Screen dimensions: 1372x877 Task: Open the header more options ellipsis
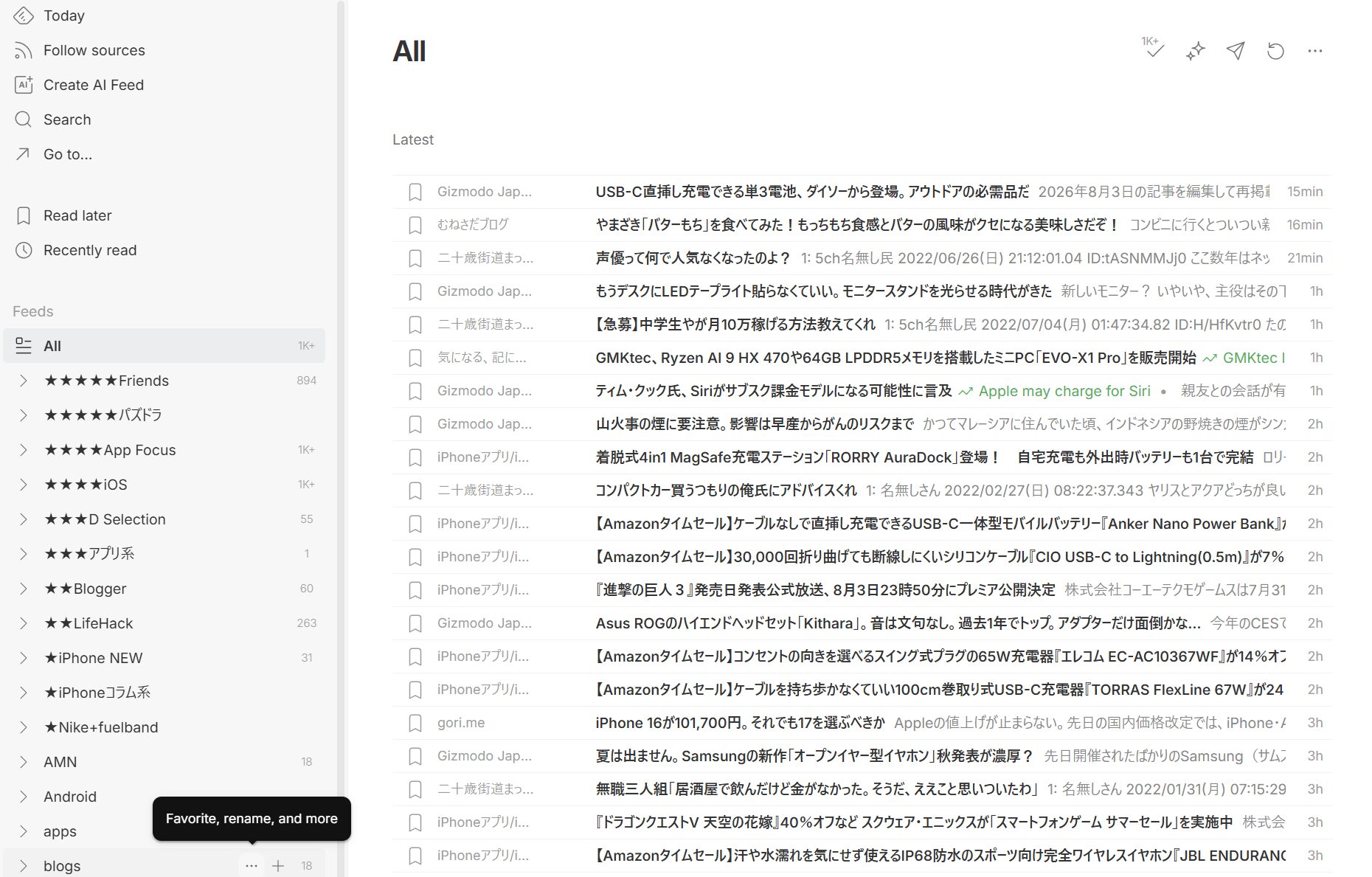[1314, 51]
